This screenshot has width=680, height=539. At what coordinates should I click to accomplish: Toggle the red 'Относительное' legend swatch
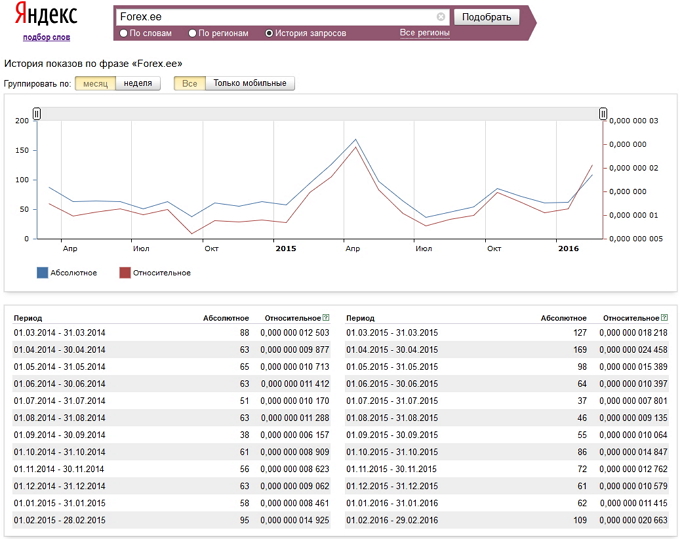click(125, 273)
